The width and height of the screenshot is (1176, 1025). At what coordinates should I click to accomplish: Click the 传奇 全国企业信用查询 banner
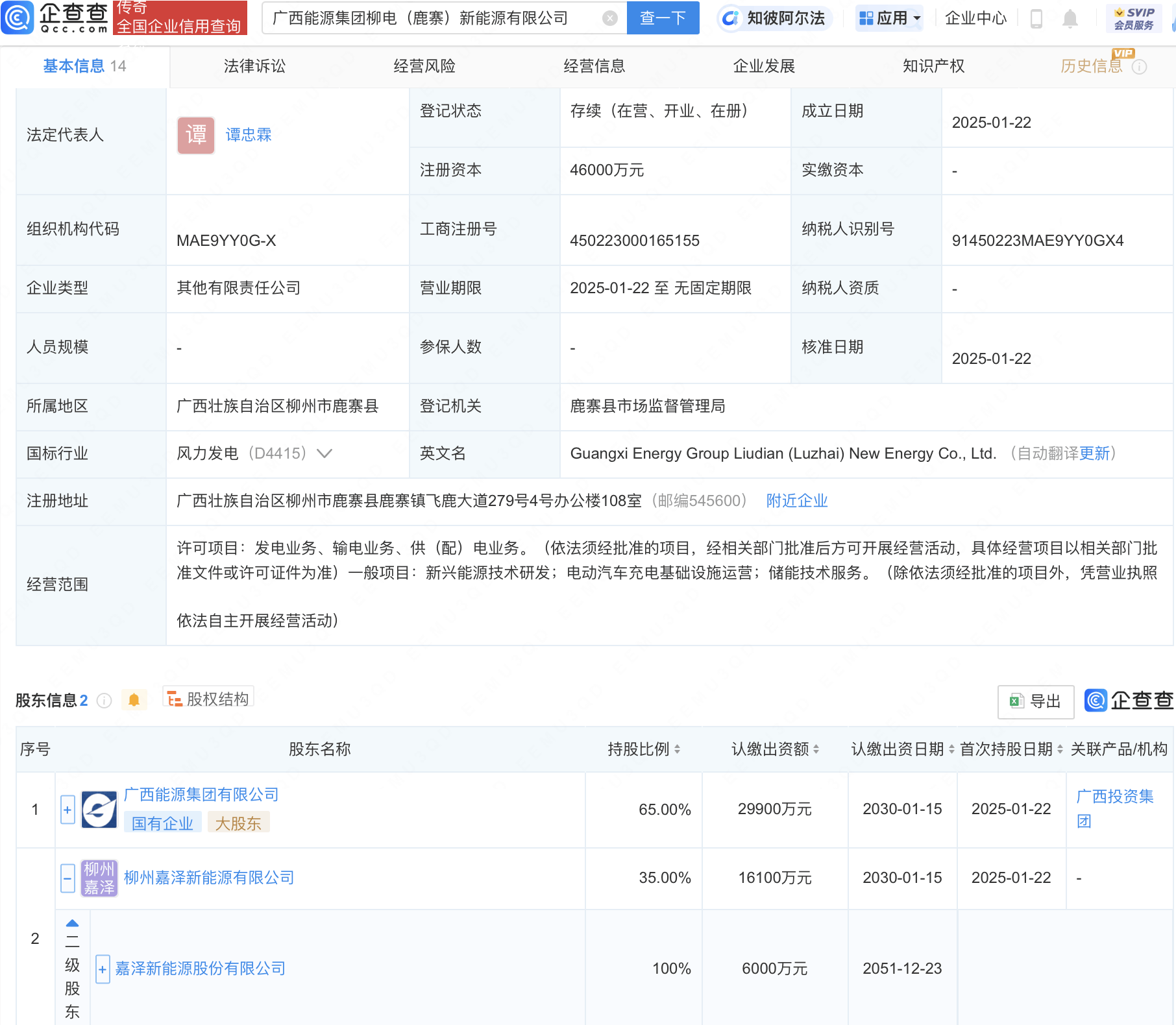tap(180, 18)
